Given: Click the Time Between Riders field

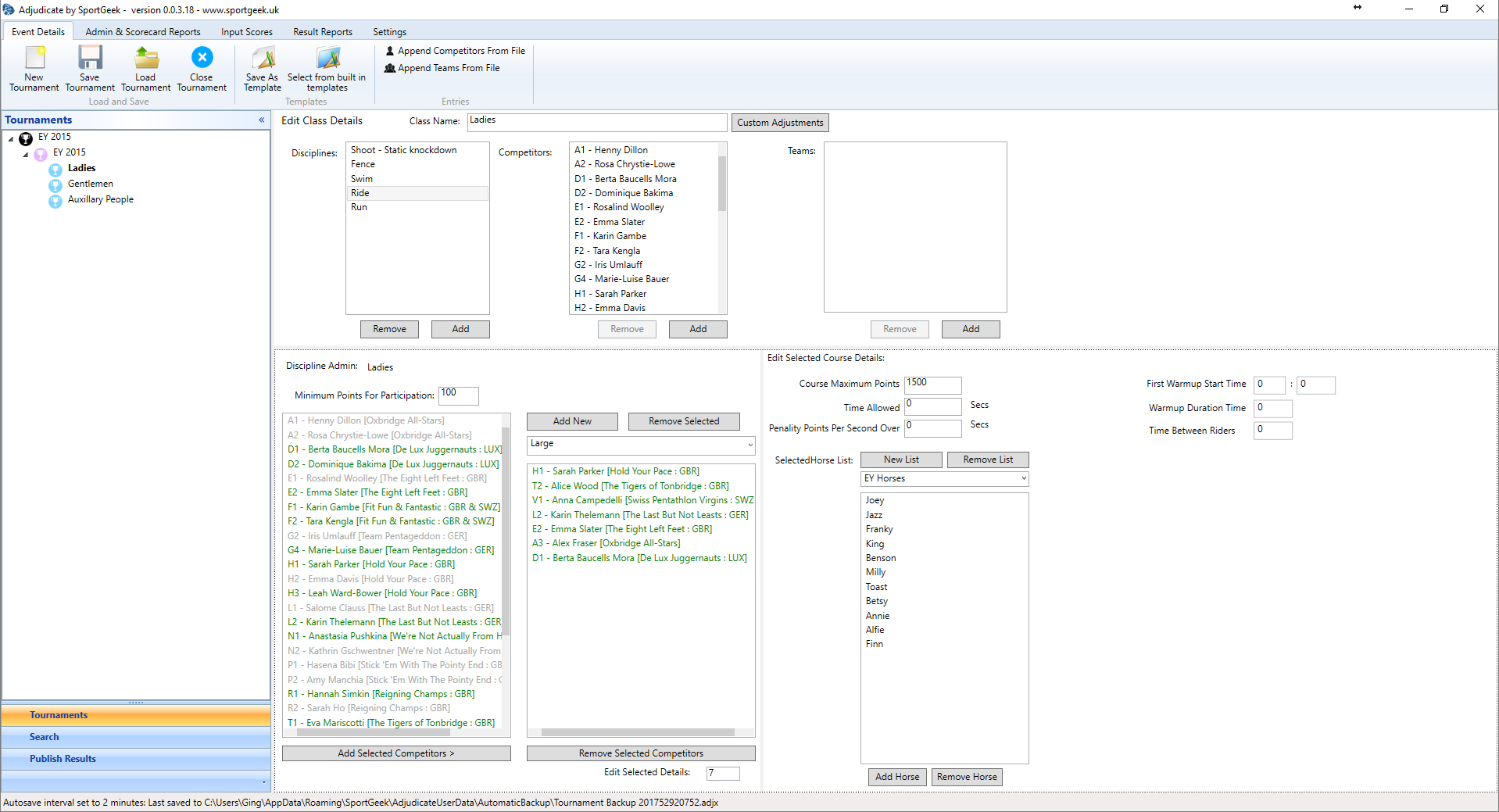Looking at the screenshot, I should 1273,431.
